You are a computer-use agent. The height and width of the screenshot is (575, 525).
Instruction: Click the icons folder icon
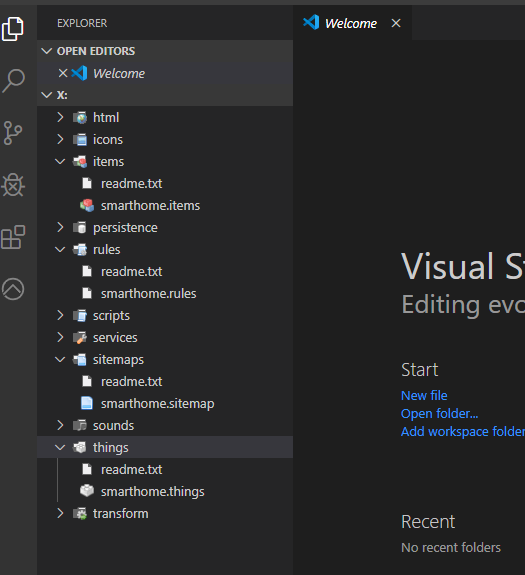(x=80, y=140)
